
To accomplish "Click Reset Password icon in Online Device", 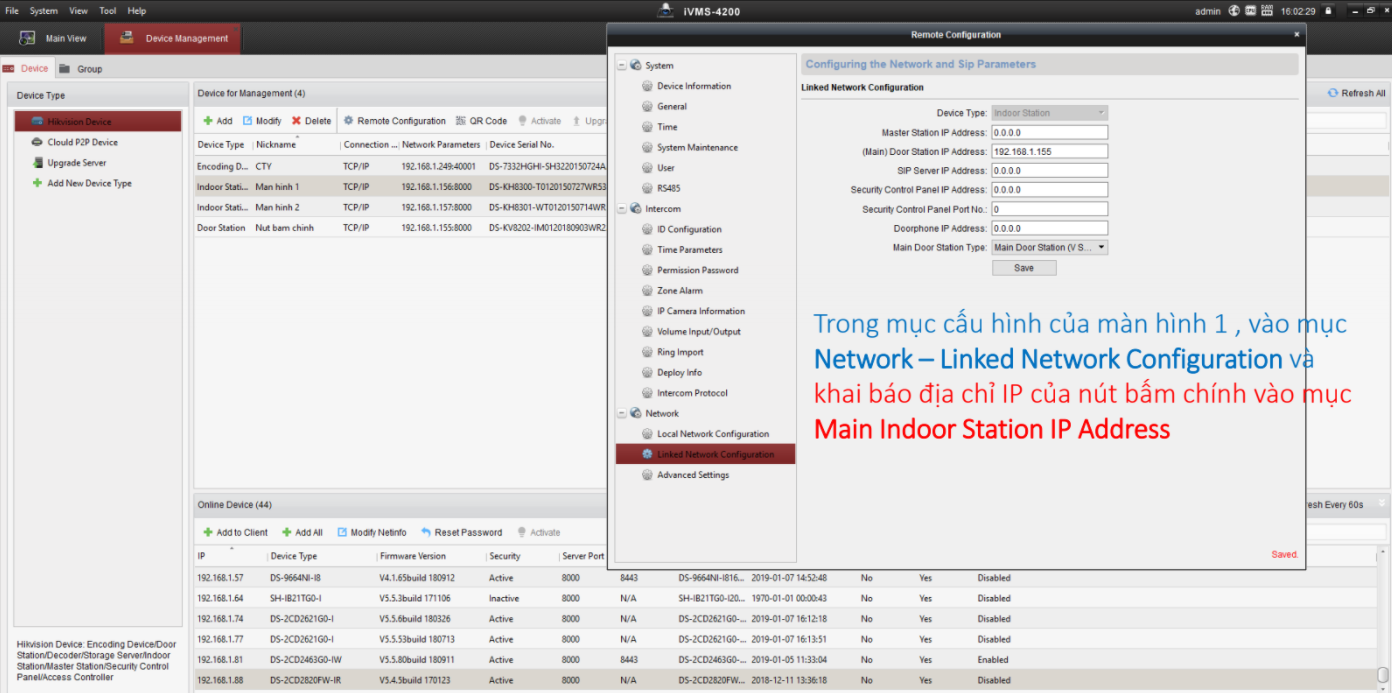I will [x=426, y=533].
